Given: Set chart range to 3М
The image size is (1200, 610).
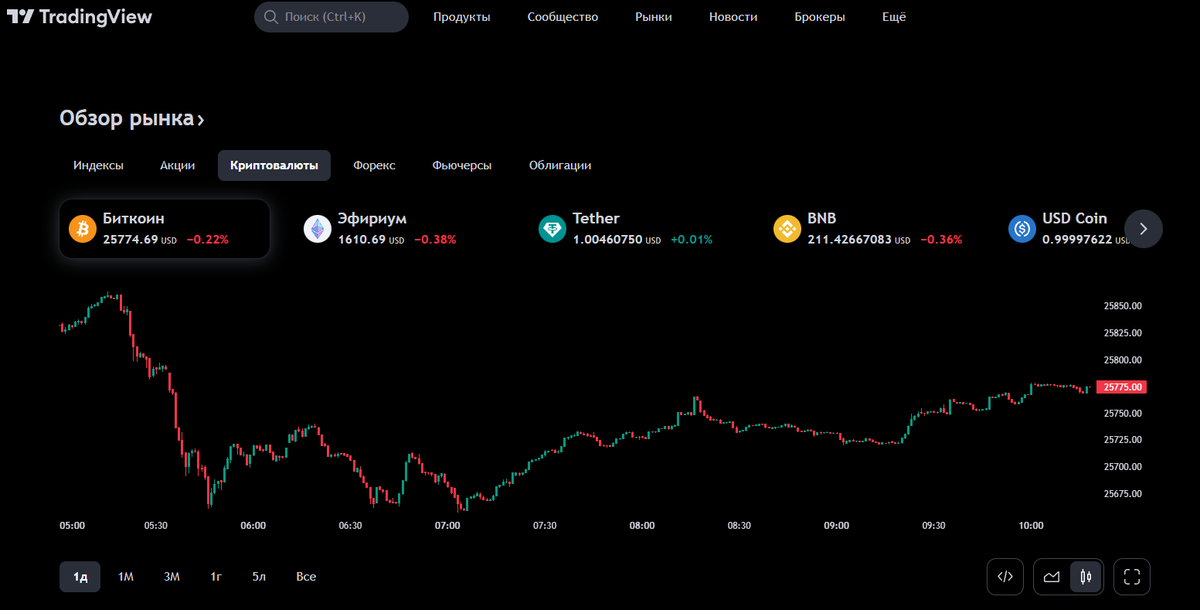Looking at the screenshot, I should (x=172, y=577).
